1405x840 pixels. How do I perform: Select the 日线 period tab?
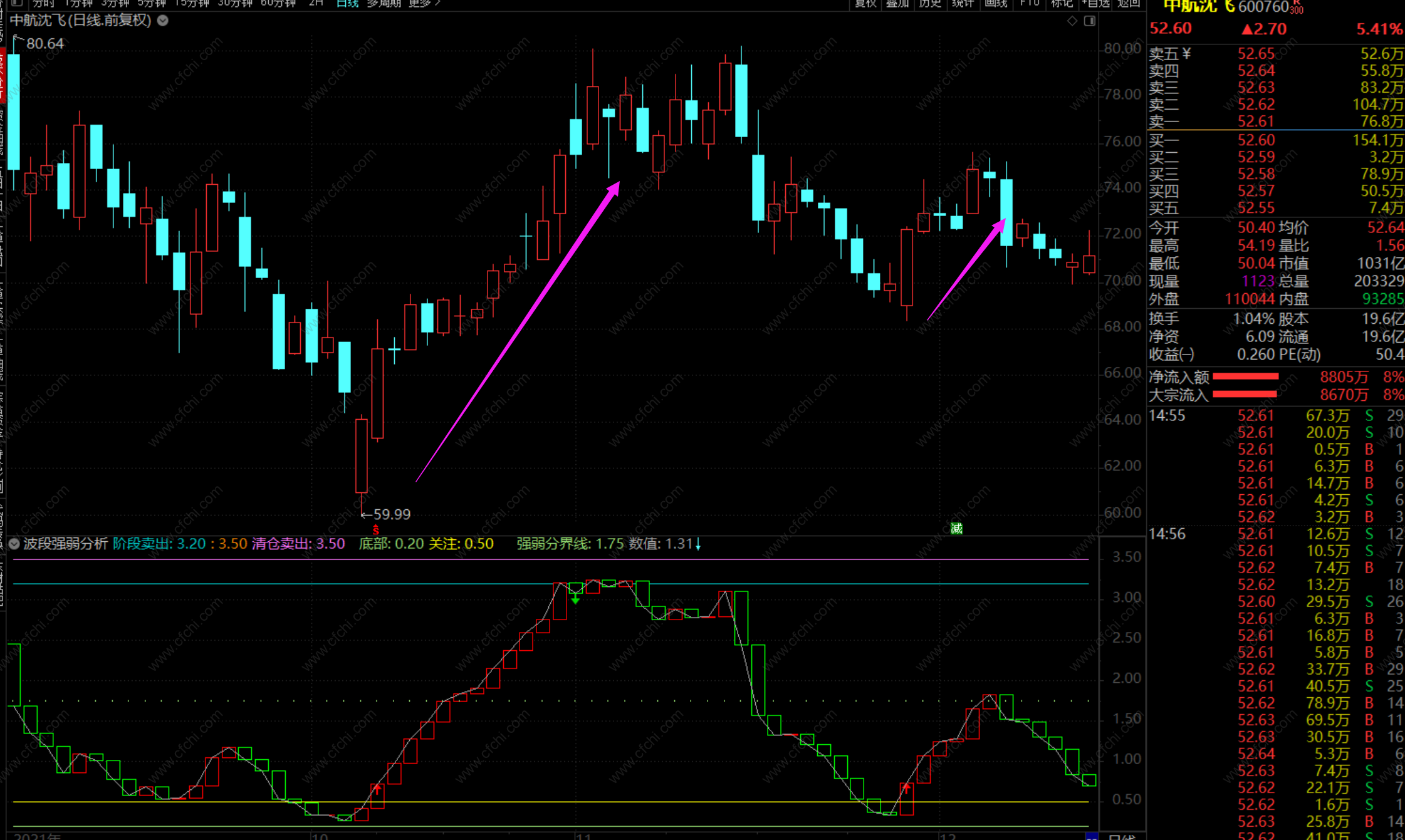point(347,3)
